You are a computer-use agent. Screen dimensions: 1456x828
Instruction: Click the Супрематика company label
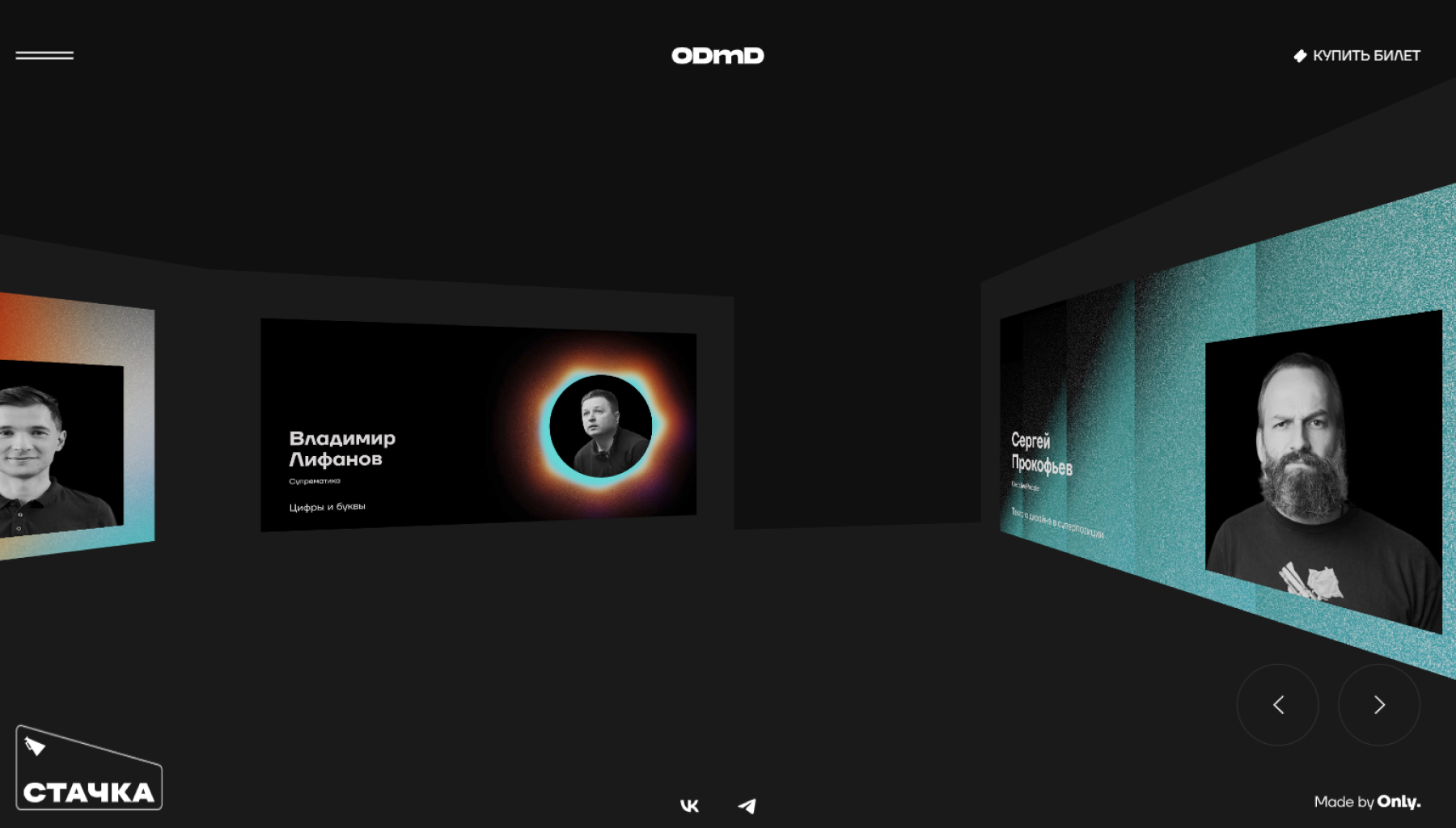(x=315, y=481)
